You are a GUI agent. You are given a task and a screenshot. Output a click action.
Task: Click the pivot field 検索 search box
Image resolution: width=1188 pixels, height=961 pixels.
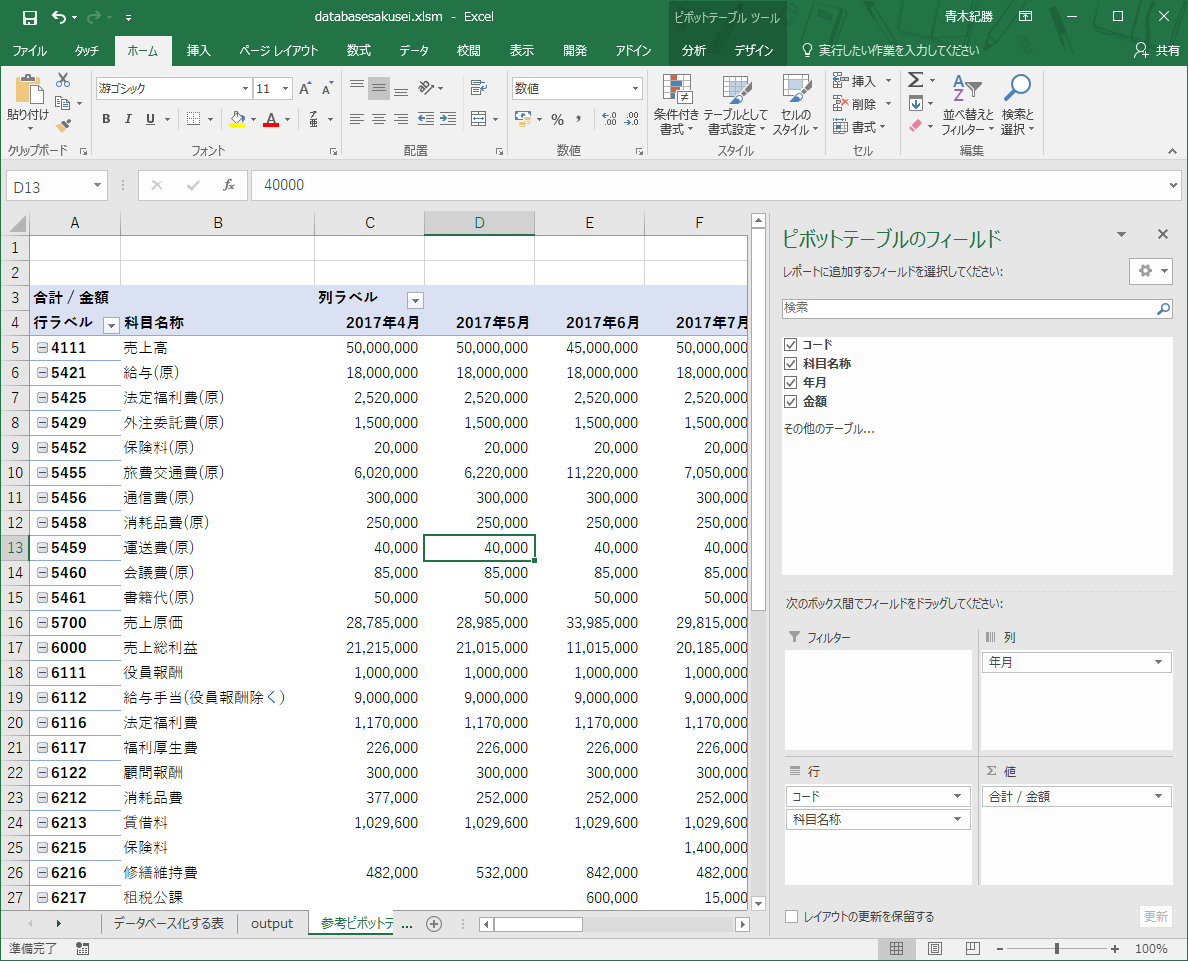coord(968,309)
